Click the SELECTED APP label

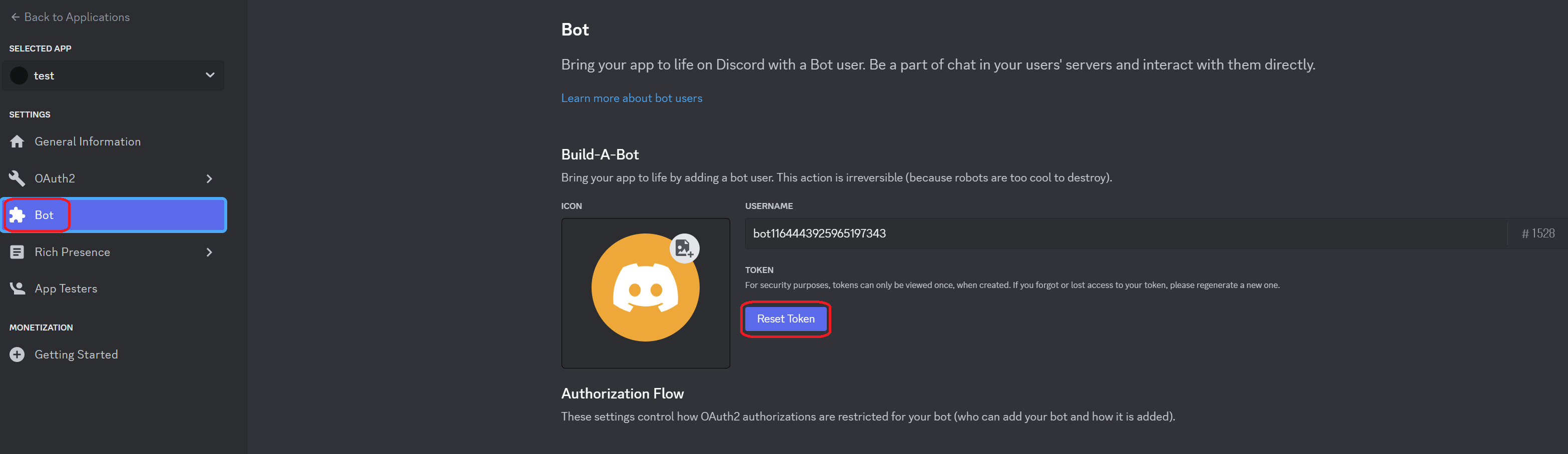[40, 48]
